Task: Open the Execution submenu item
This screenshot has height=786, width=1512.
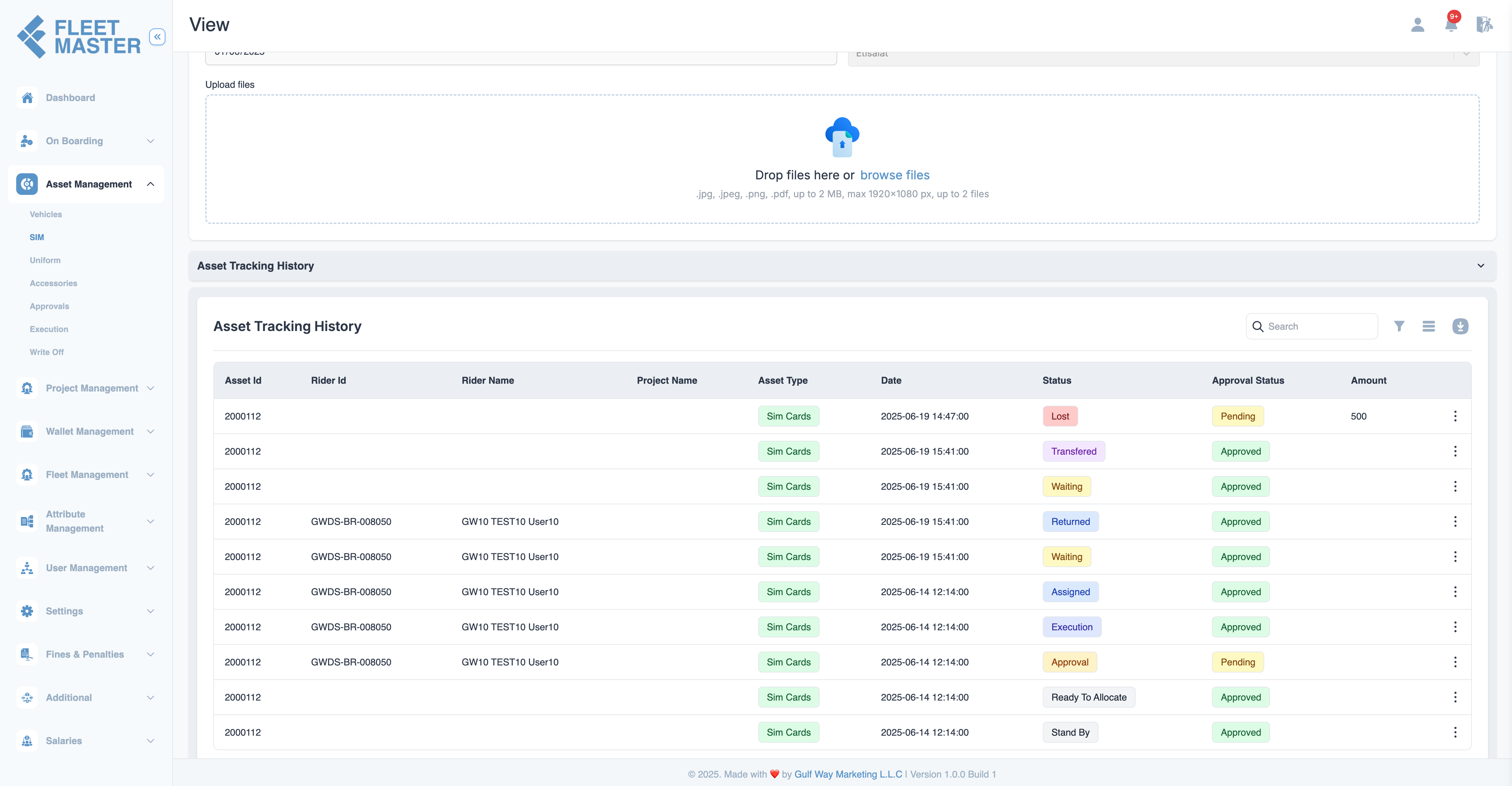Action: 49,329
